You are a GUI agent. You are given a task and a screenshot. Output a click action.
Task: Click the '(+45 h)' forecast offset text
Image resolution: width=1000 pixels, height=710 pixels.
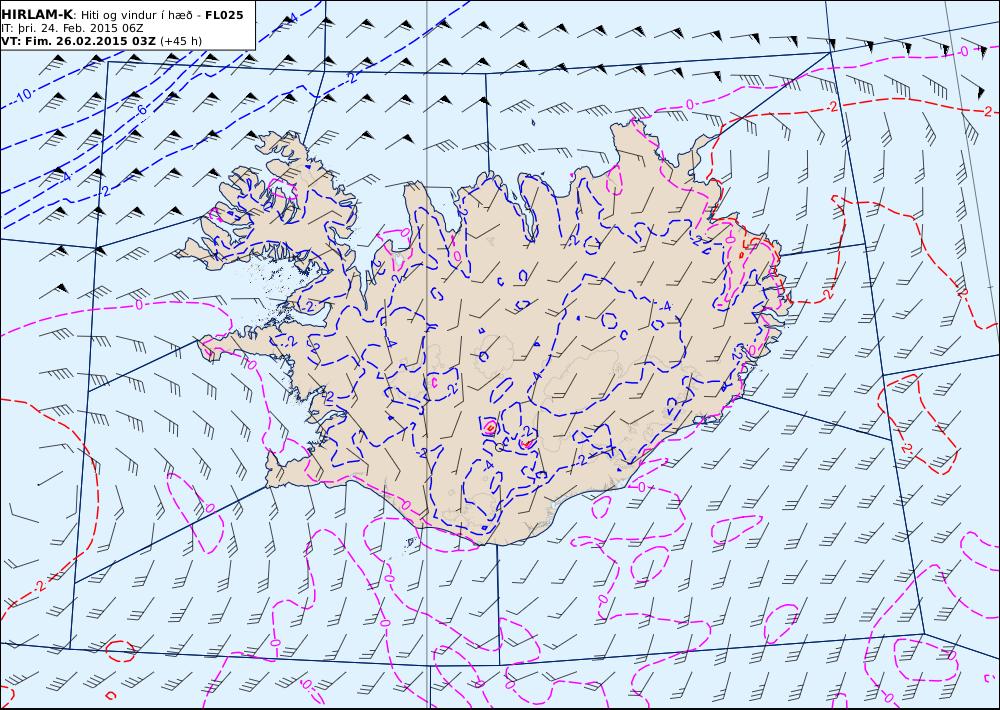180,41
